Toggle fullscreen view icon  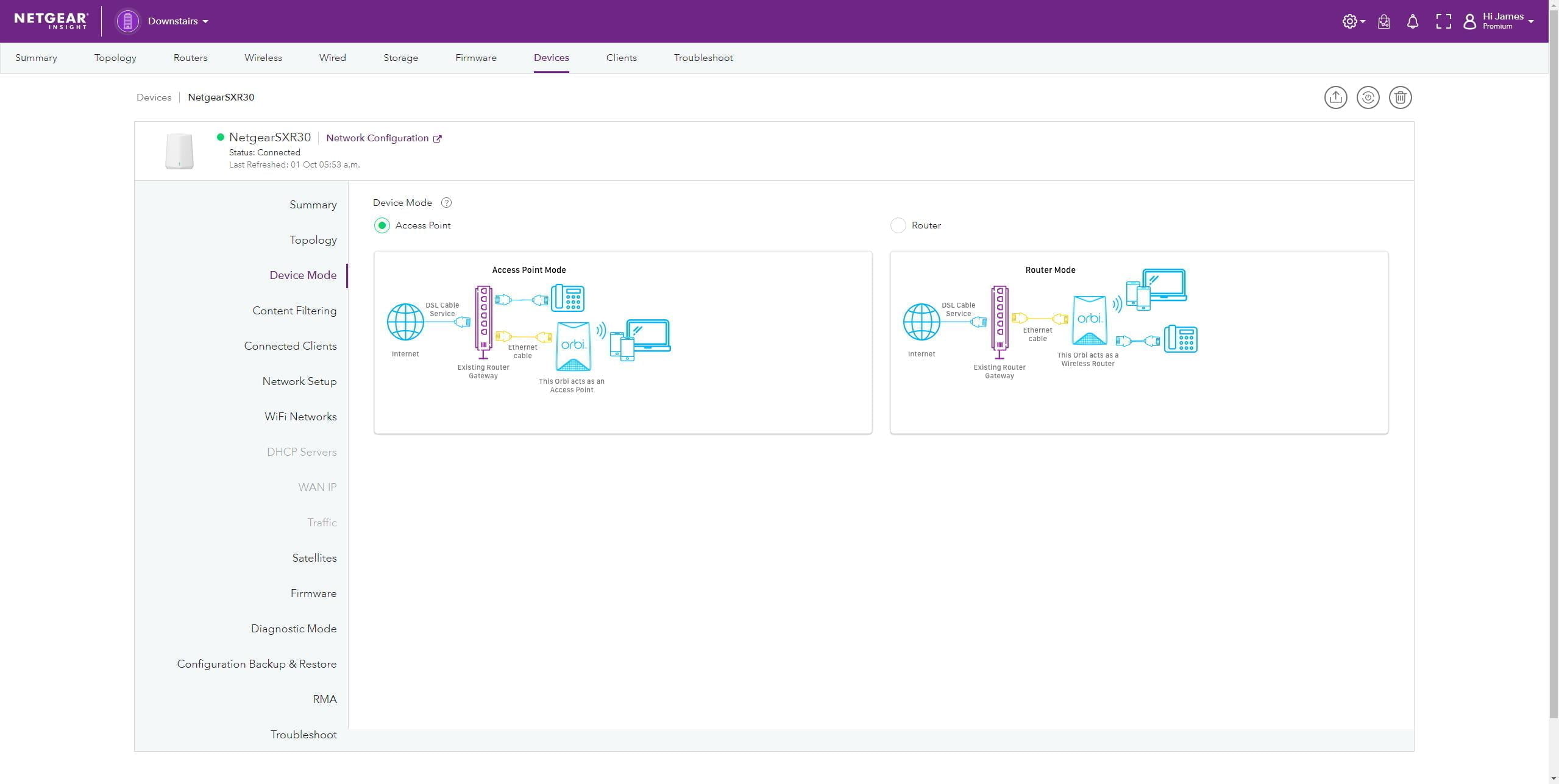pyautogui.click(x=1443, y=22)
